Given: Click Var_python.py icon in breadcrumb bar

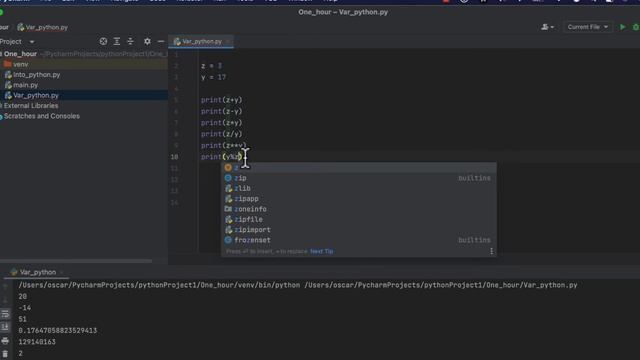Looking at the screenshot, I should (20, 27).
